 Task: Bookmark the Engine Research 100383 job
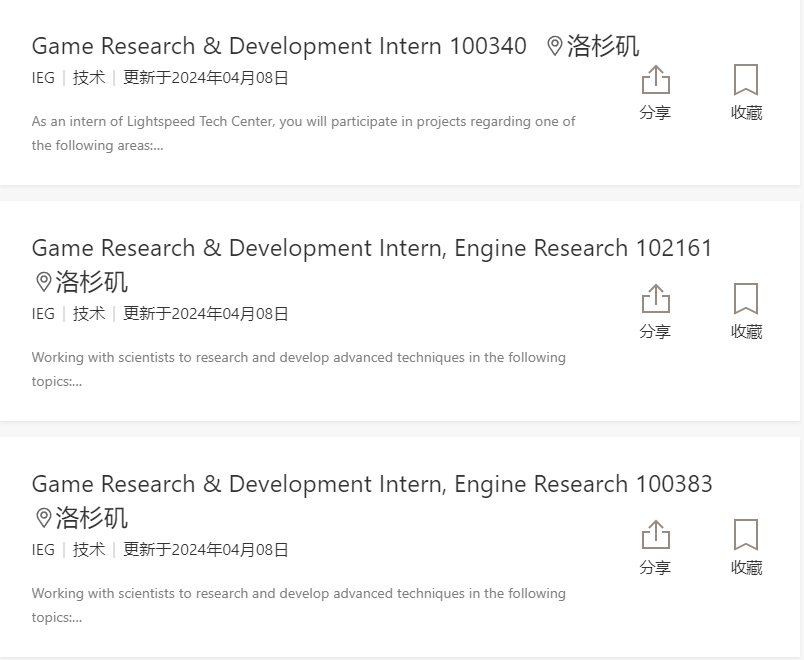click(x=746, y=534)
